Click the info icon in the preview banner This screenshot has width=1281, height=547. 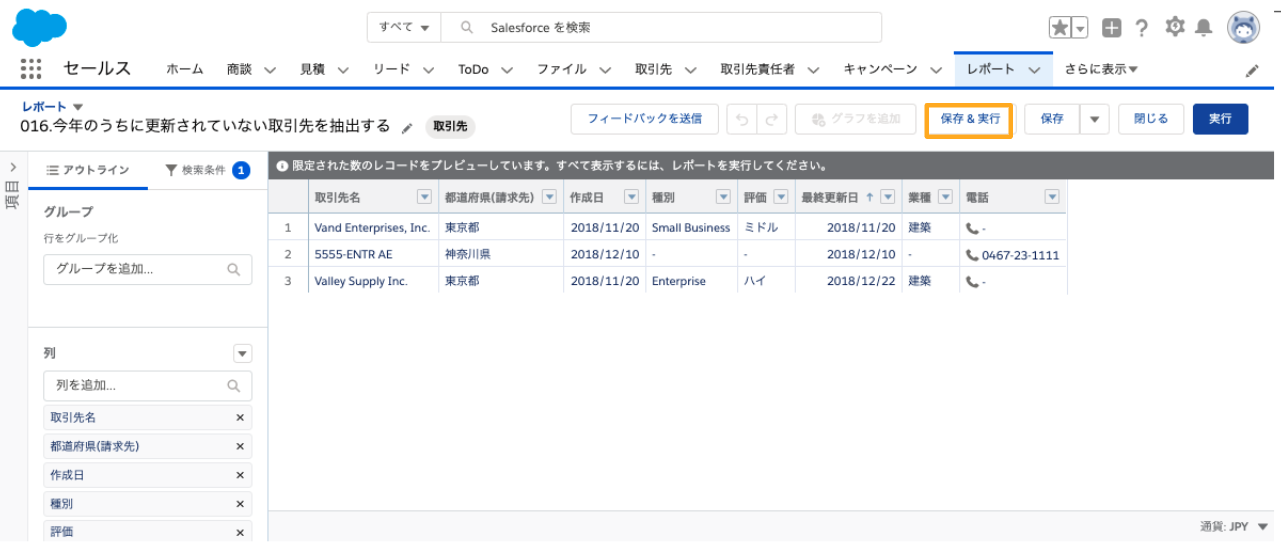(x=283, y=165)
